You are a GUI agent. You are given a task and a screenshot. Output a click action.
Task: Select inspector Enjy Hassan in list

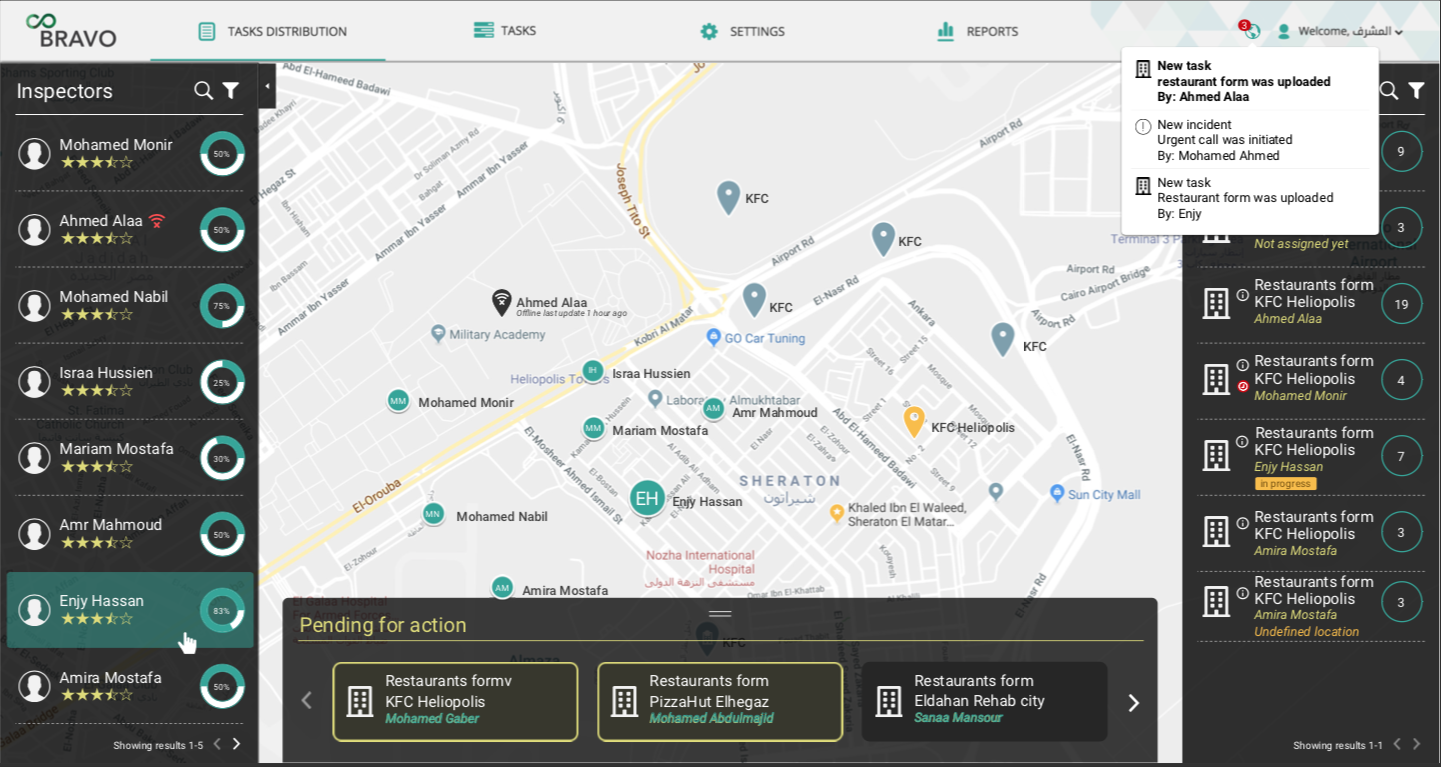[x=130, y=610]
